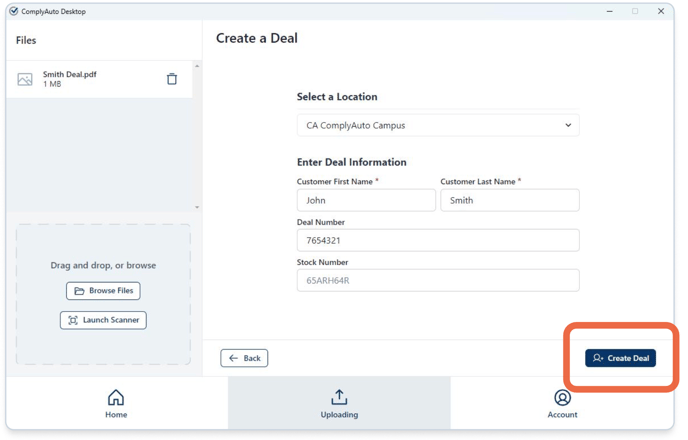
Task: Click the Back button
Action: [244, 358]
